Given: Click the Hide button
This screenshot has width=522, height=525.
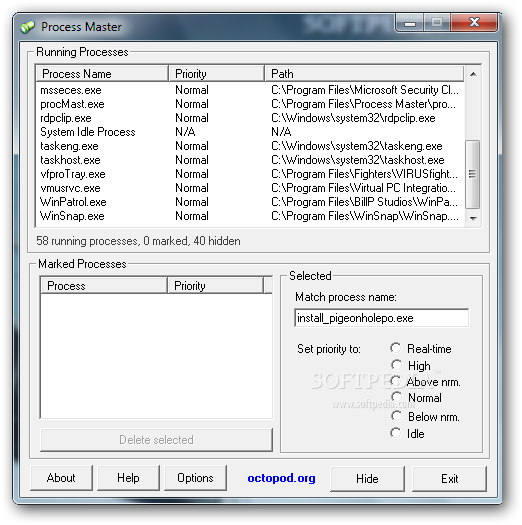Looking at the screenshot, I should point(367,479).
